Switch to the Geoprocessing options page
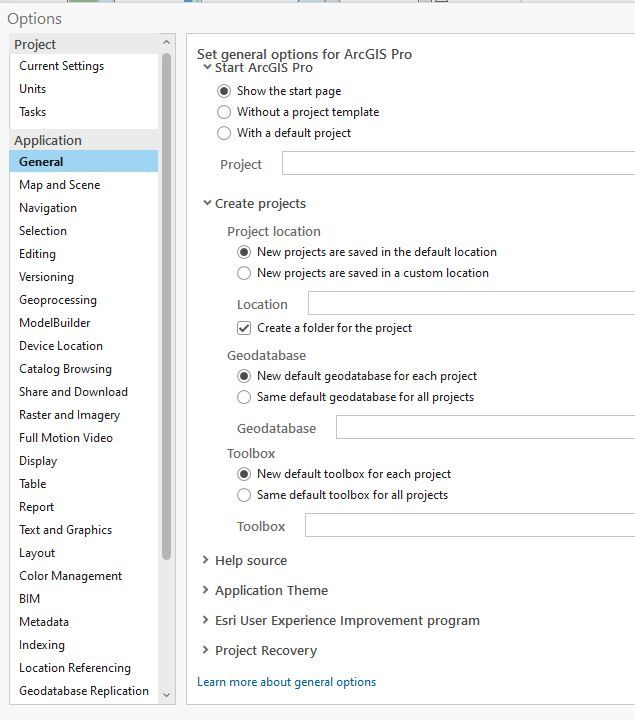Image resolution: width=635 pixels, height=720 pixels. (x=58, y=300)
